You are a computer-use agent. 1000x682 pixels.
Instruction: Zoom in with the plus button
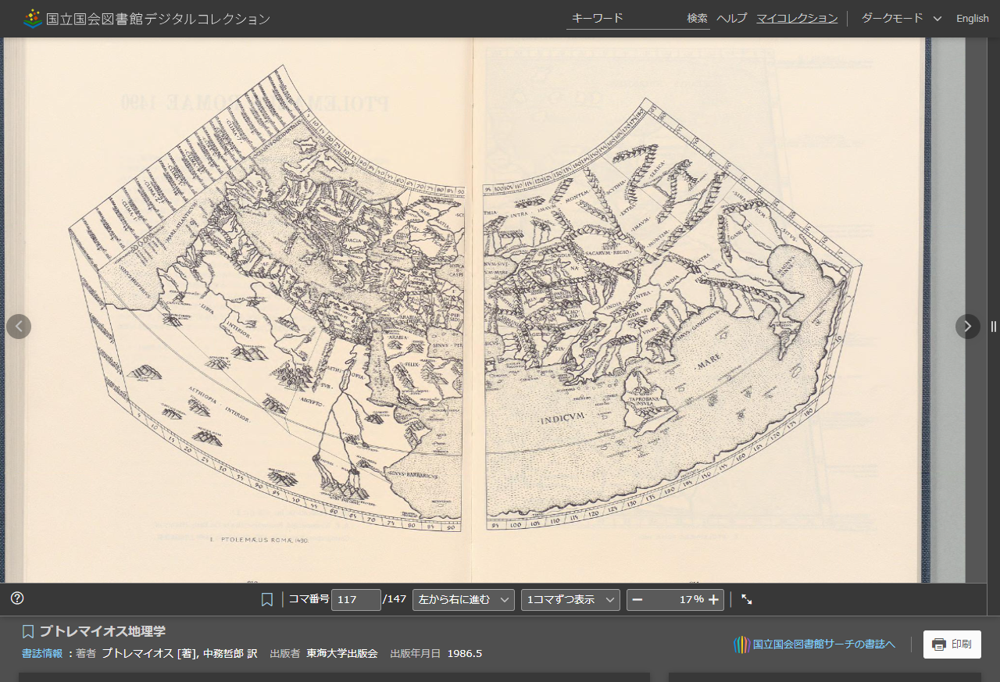(713, 600)
